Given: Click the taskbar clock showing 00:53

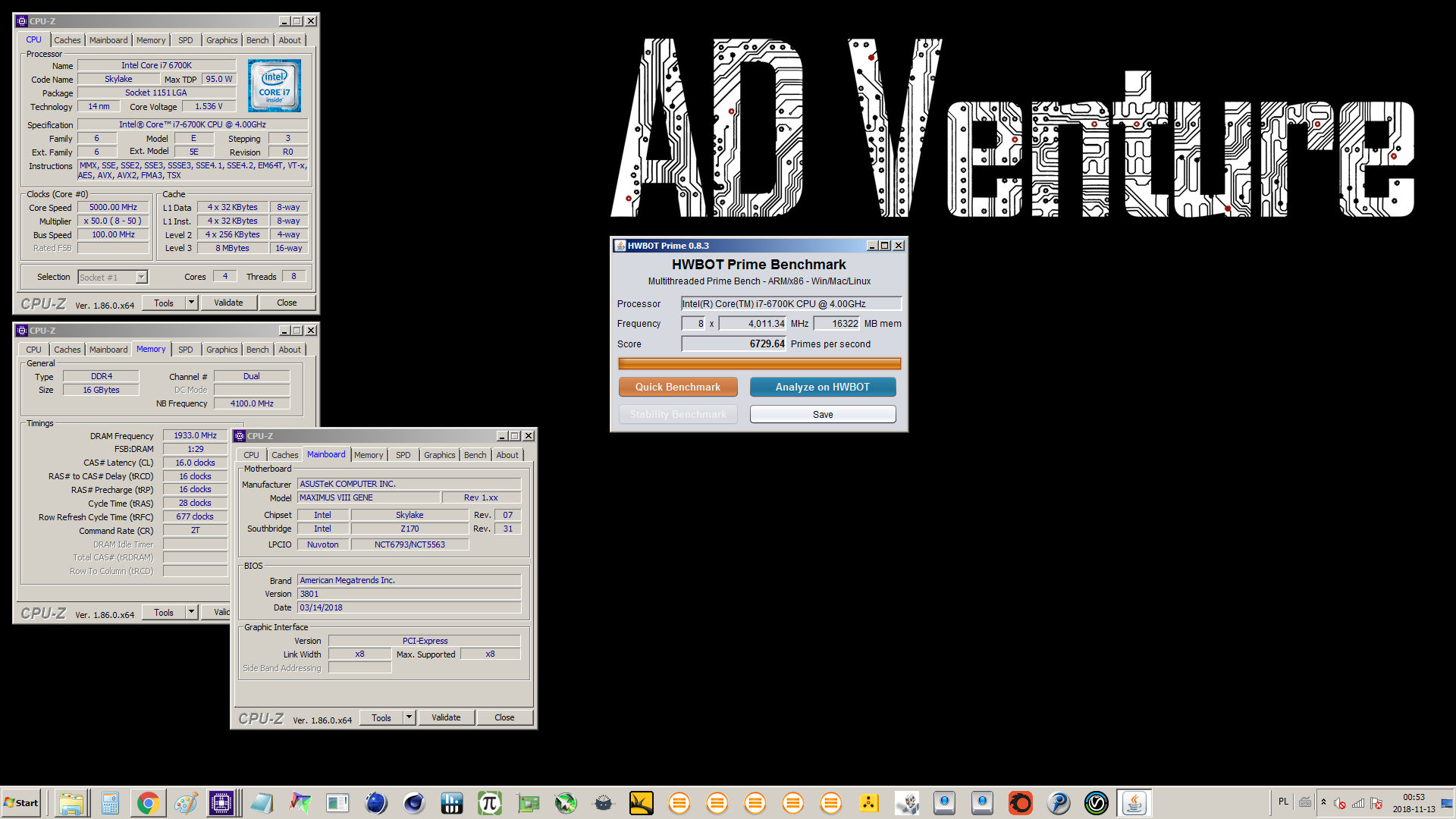Looking at the screenshot, I should coord(1414,803).
